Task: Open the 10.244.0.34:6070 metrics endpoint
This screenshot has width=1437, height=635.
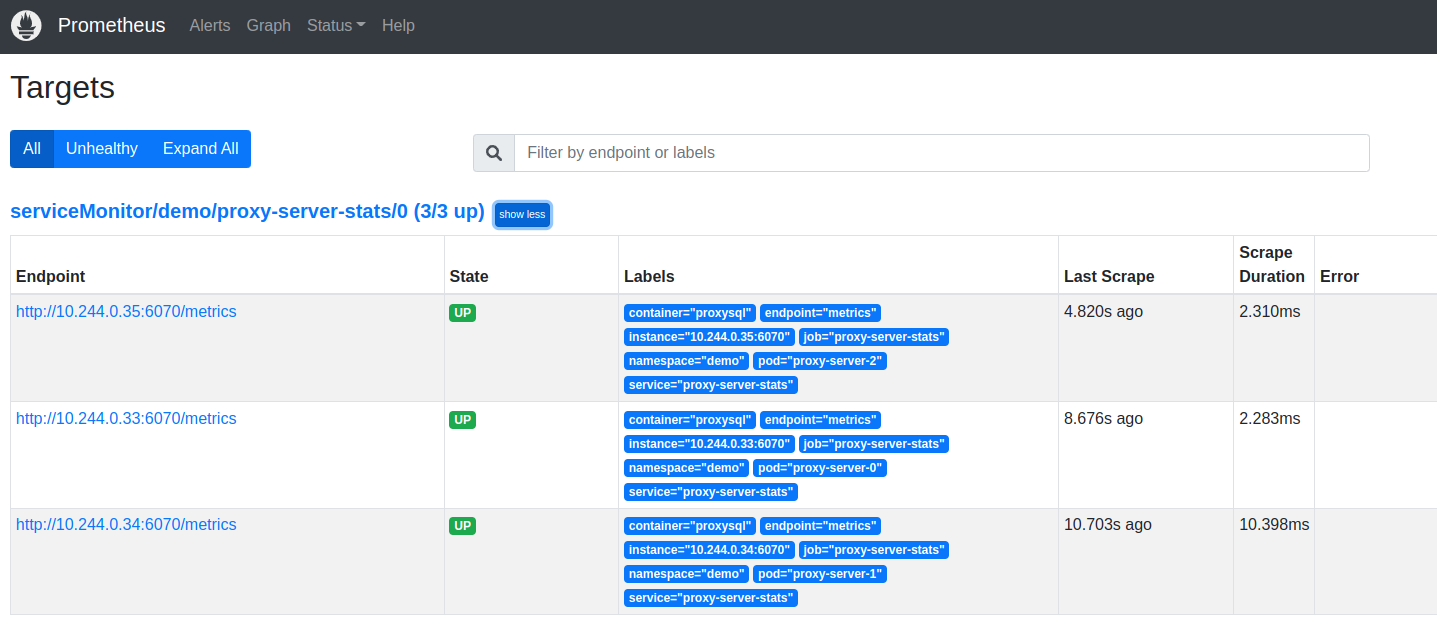Action: click(126, 525)
